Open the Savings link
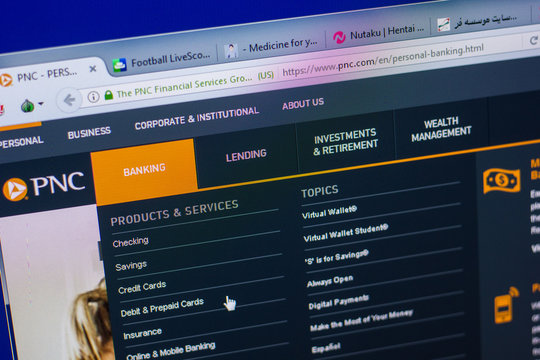This screenshot has height=360, width=540. (x=131, y=266)
